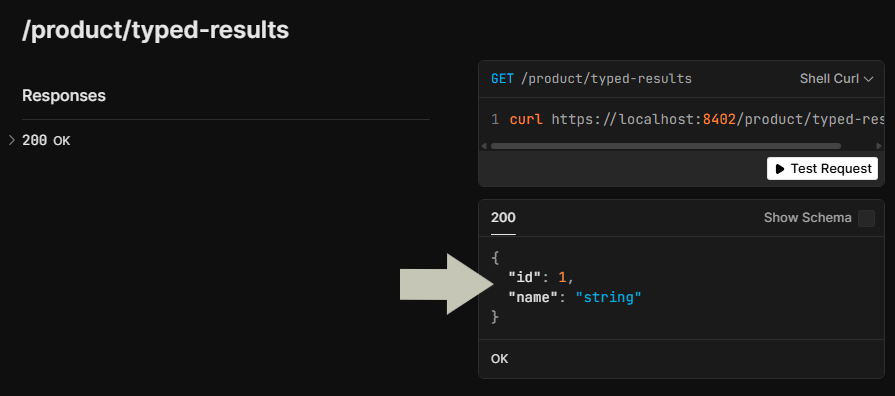This screenshot has width=895, height=396.
Task: Open the Shell Curl language dropdown
Action: pos(836,79)
